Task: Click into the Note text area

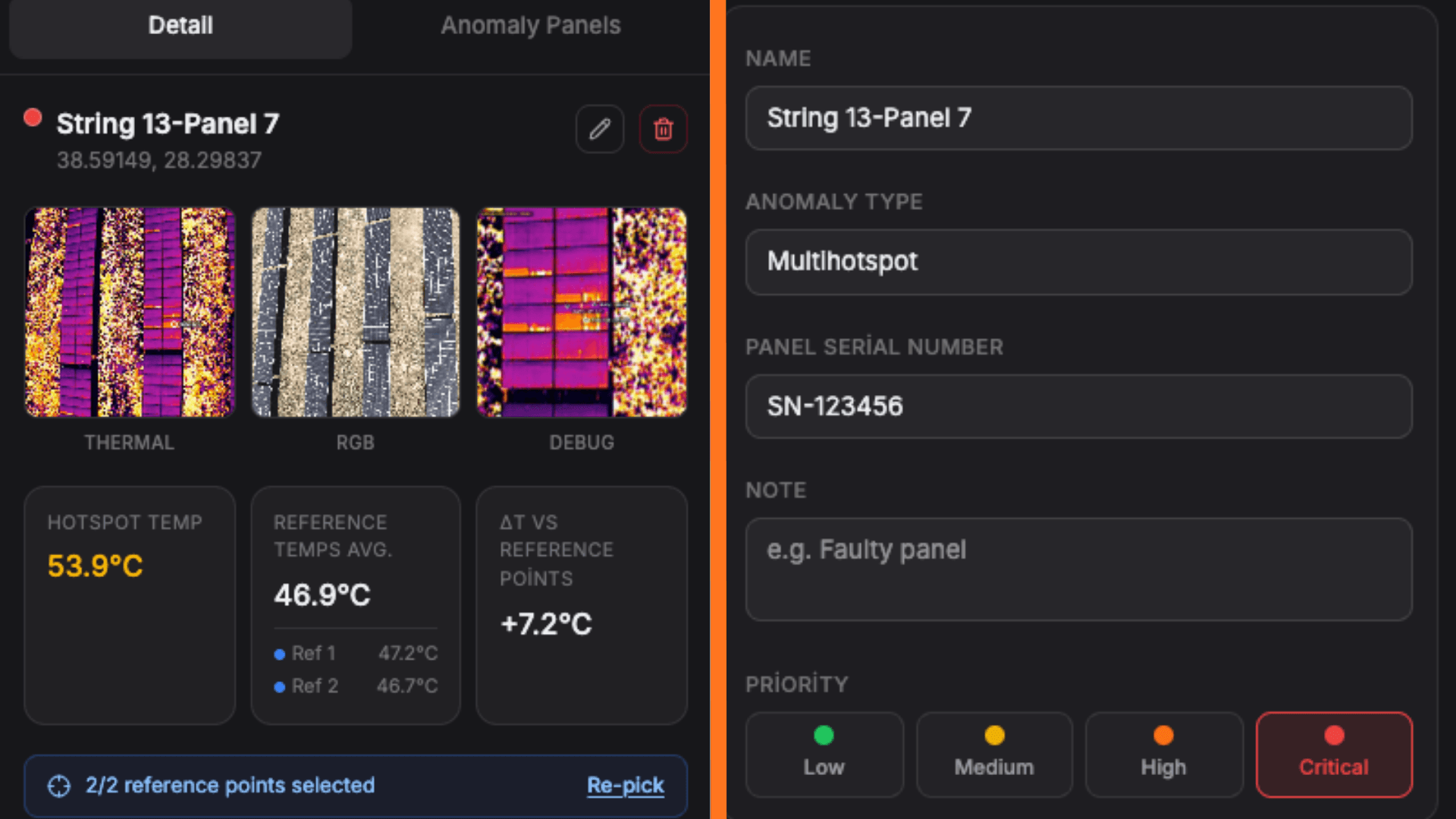Action: (1078, 570)
